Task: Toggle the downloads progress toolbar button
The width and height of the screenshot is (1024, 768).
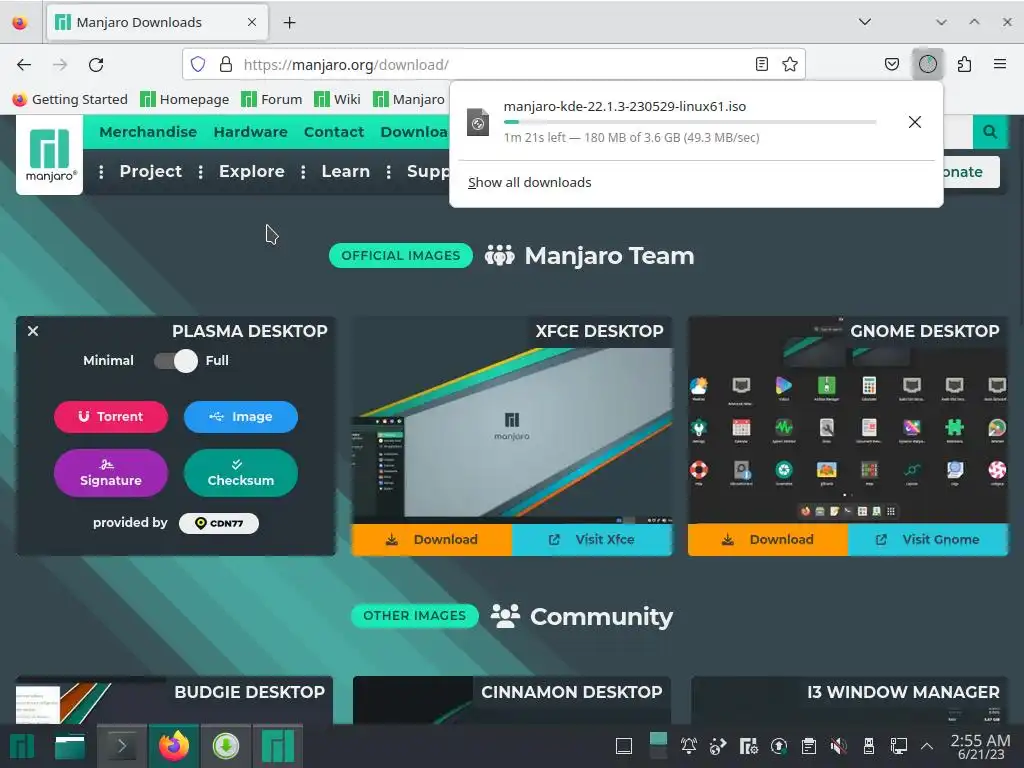Action: (x=927, y=64)
